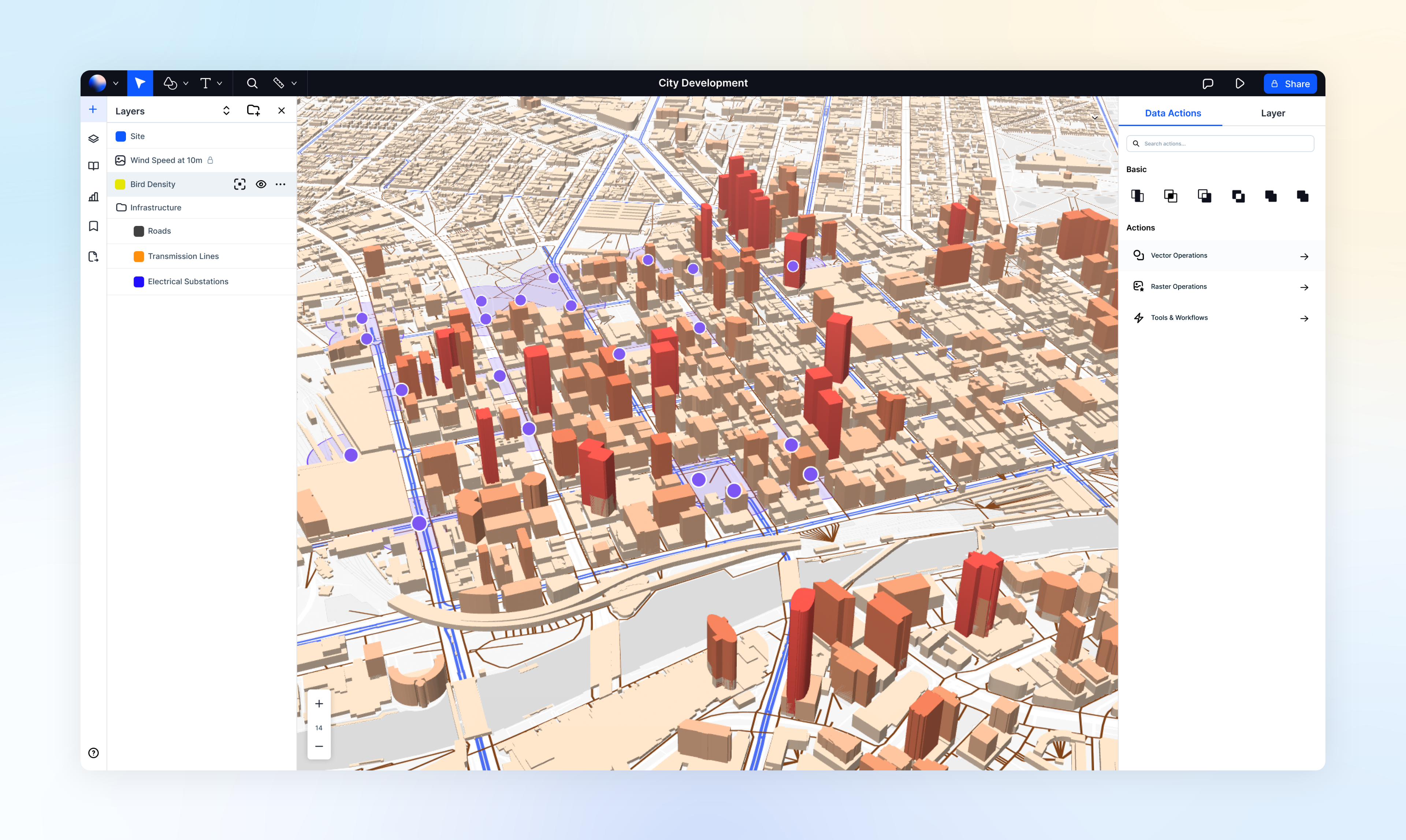Select the arrow pointer tool
The height and width of the screenshot is (840, 1406).
tap(140, 83)
